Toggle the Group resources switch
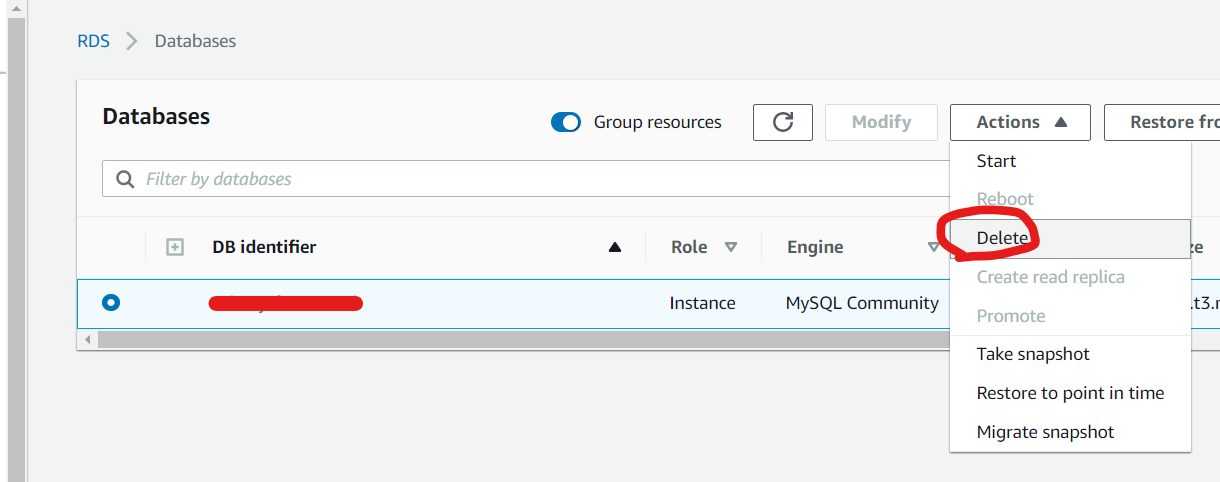This screenshot has height=482, width=1220. click(x=566, y=122)
